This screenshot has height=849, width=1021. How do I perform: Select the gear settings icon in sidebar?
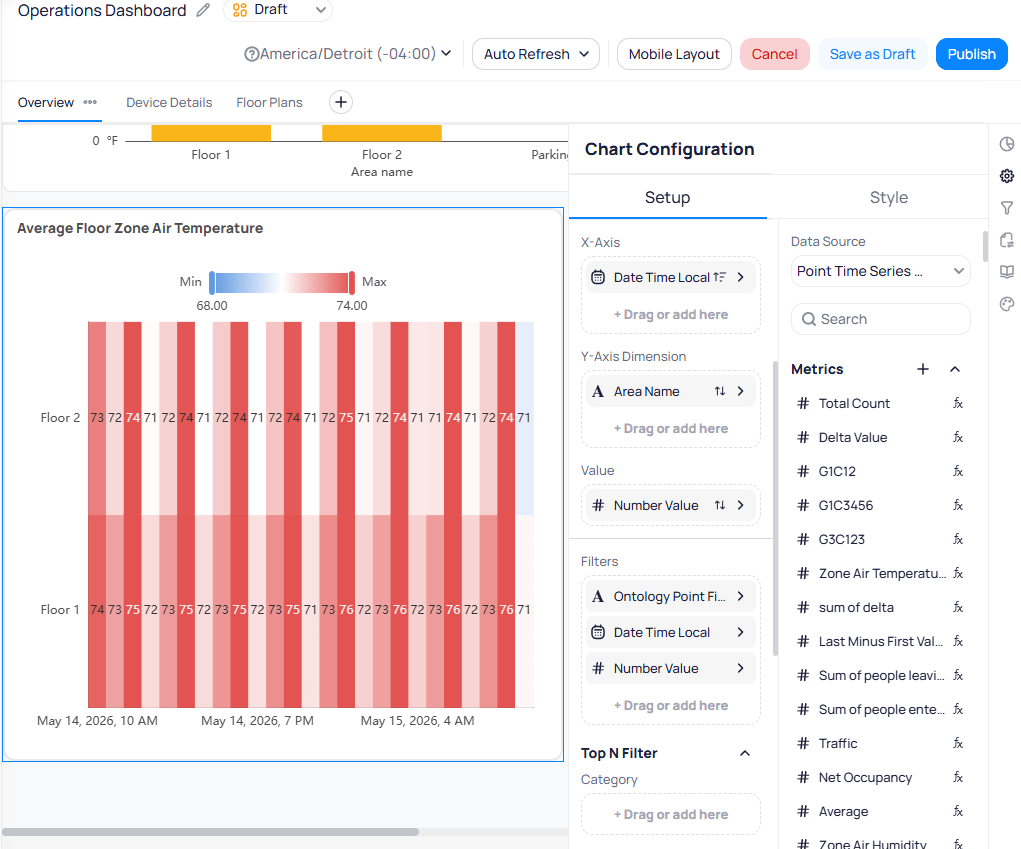pos(1007,176)
